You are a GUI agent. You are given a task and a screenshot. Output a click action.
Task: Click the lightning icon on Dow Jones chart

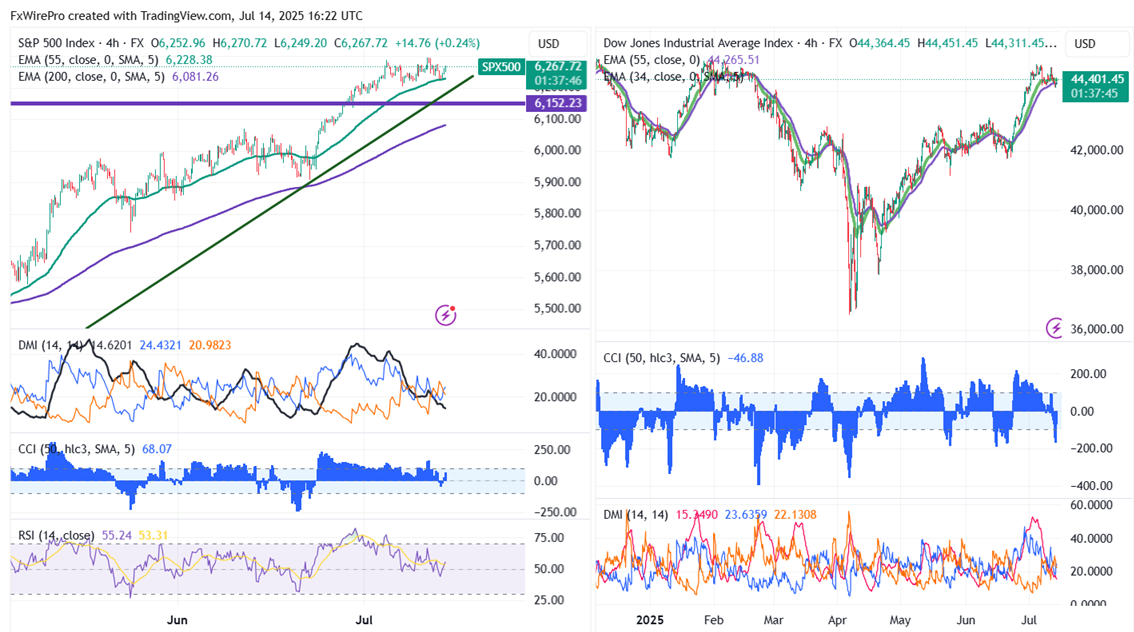[x=1054, y=328]
